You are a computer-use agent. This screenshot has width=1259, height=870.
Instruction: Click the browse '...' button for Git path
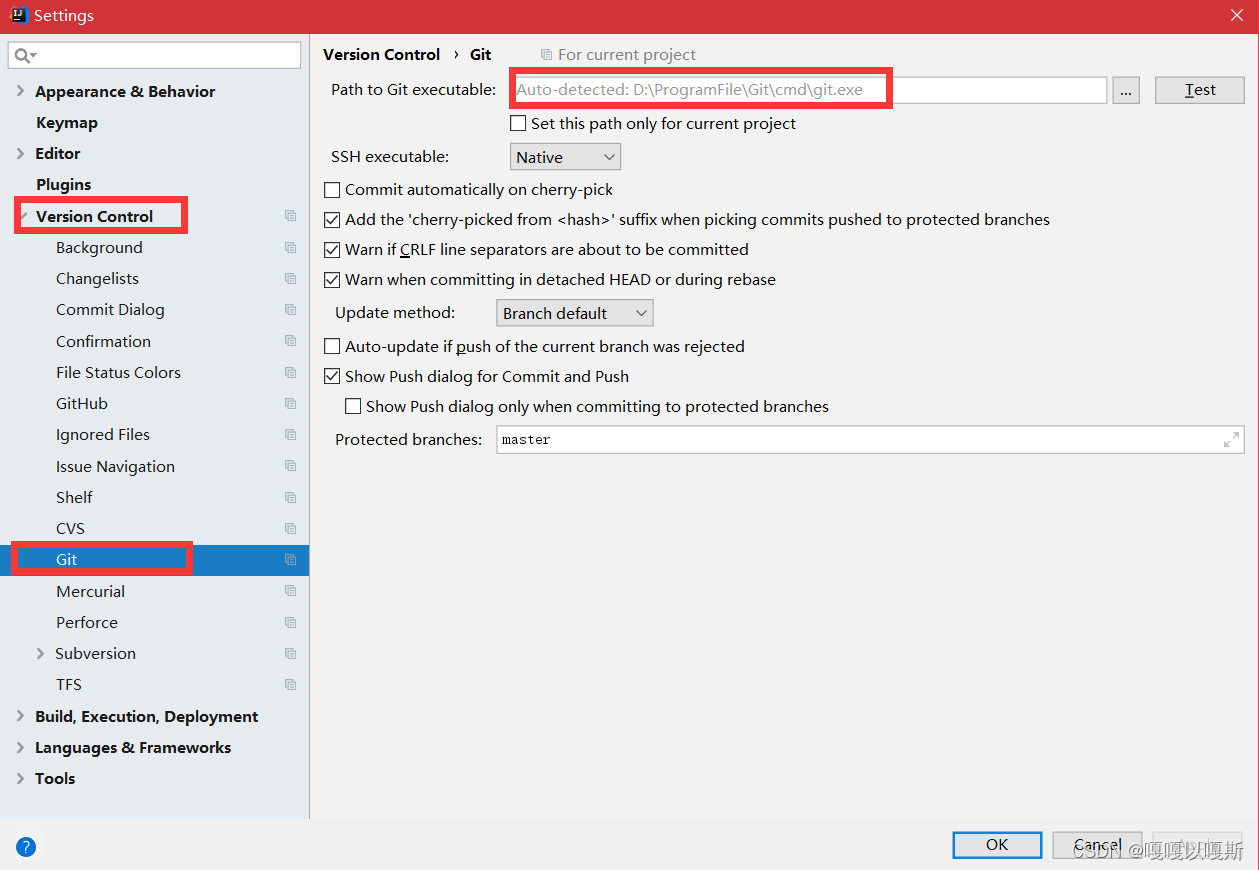(1126, 90)
